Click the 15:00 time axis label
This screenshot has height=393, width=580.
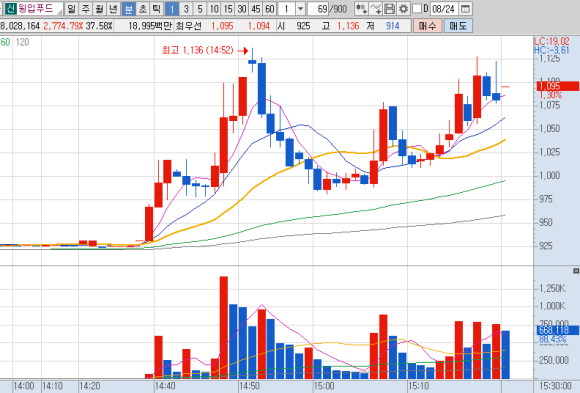(x=324, y=386)
